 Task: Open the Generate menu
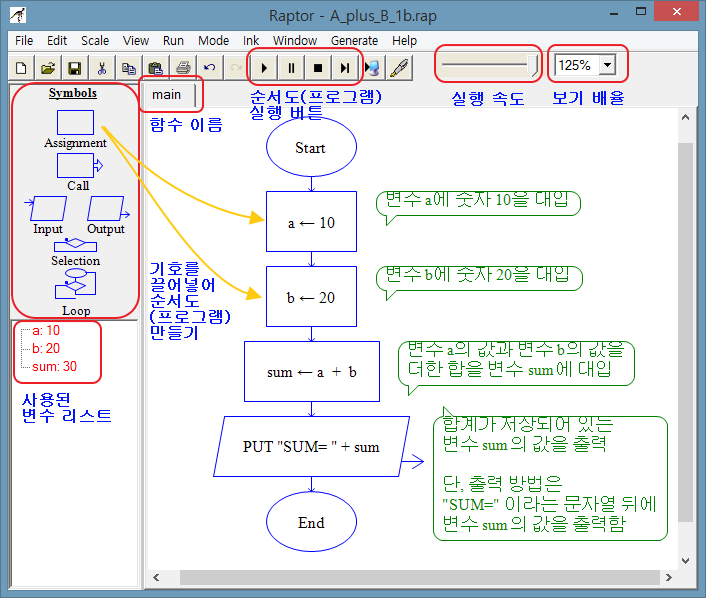click(x=354, y=41)
